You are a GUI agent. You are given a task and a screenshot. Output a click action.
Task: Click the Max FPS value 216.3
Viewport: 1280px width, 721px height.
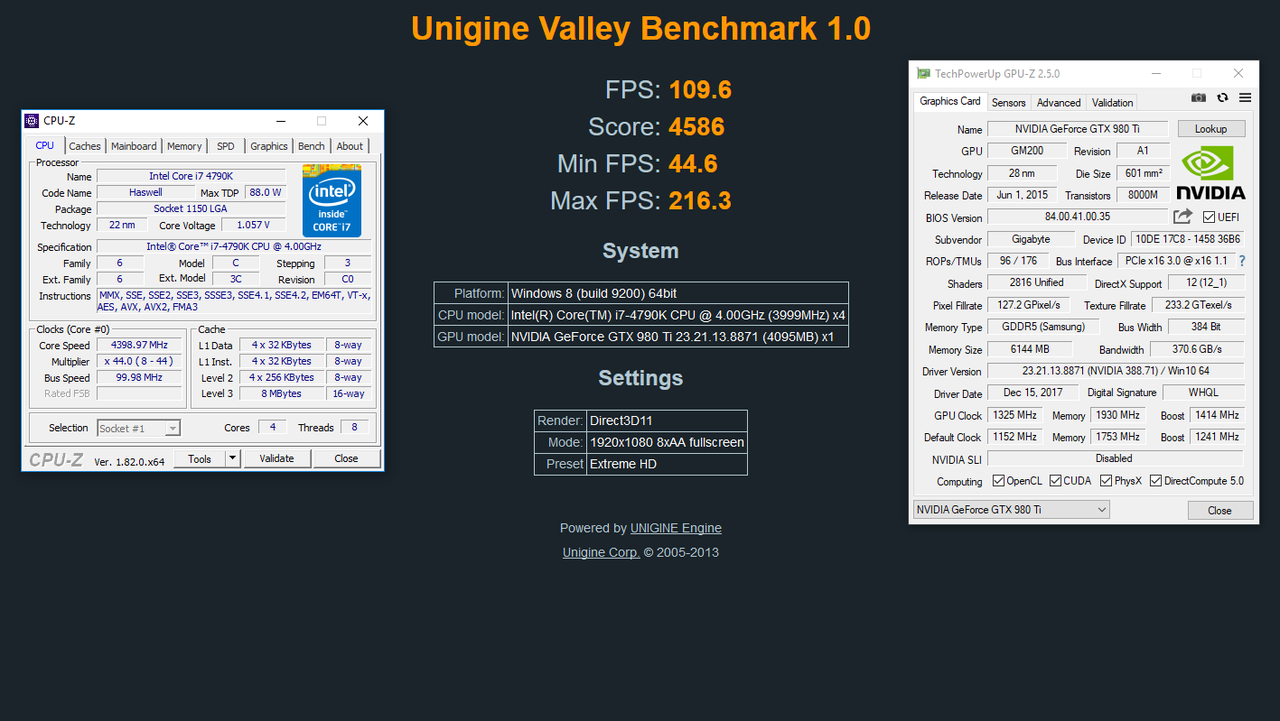click(x=701, y=201)
